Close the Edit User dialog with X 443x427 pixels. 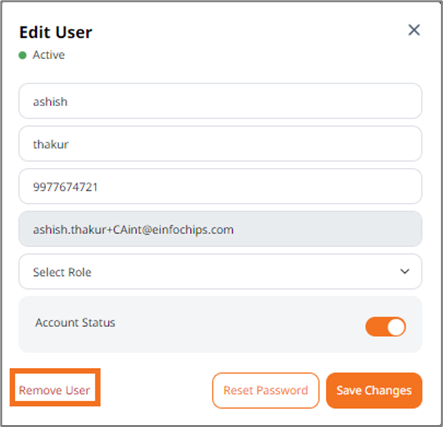414,30
